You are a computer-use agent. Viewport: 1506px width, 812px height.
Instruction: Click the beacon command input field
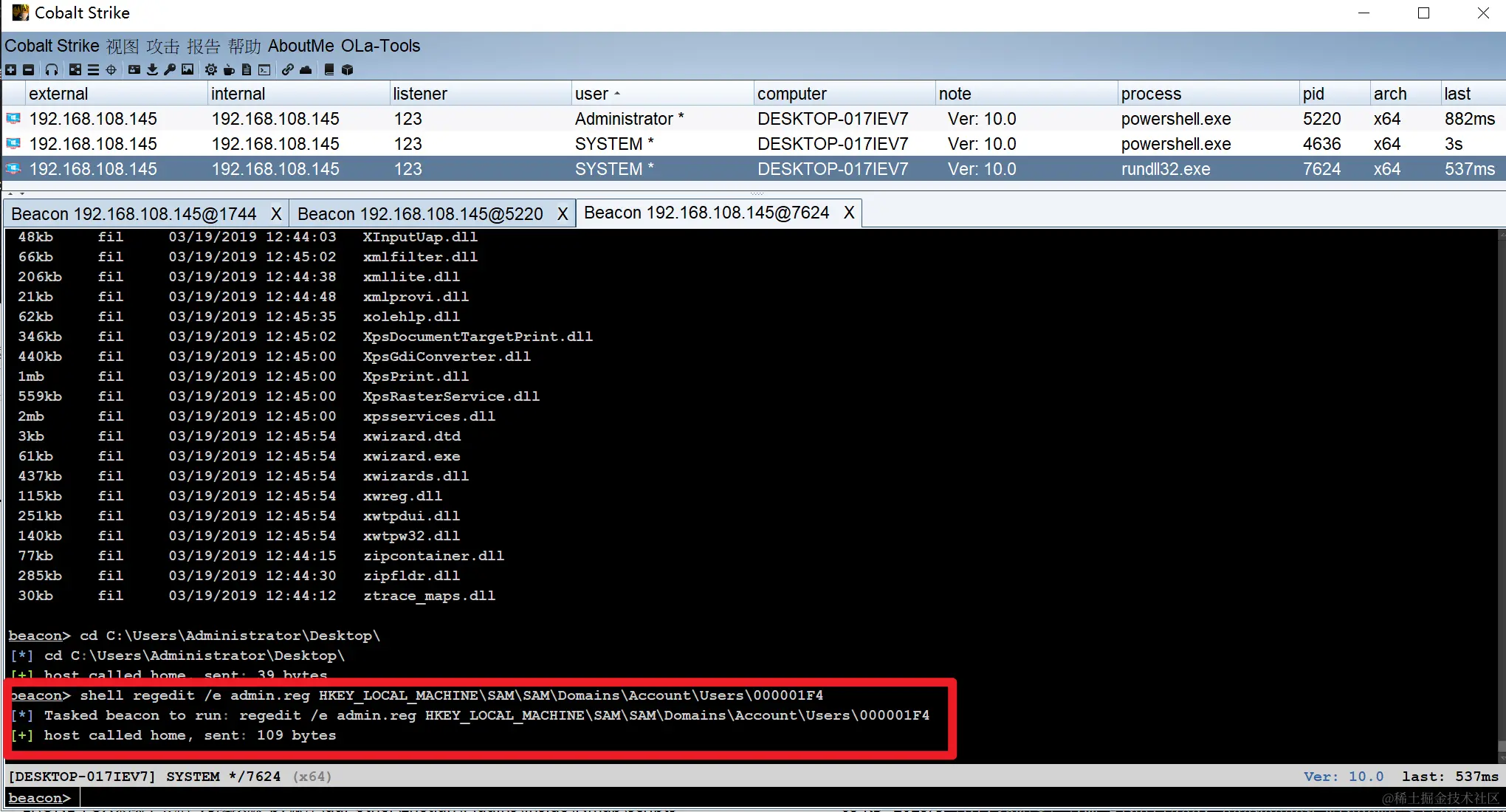(x=738, y=798)
